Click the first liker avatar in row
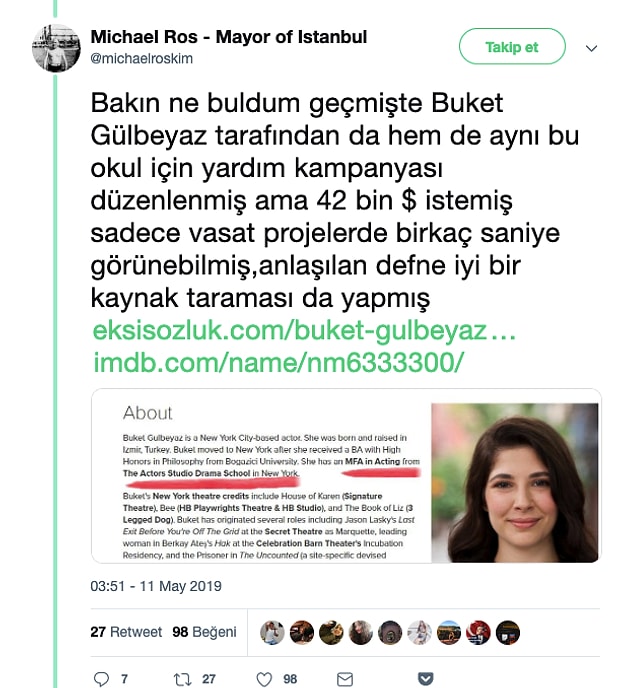 [272, 632]
